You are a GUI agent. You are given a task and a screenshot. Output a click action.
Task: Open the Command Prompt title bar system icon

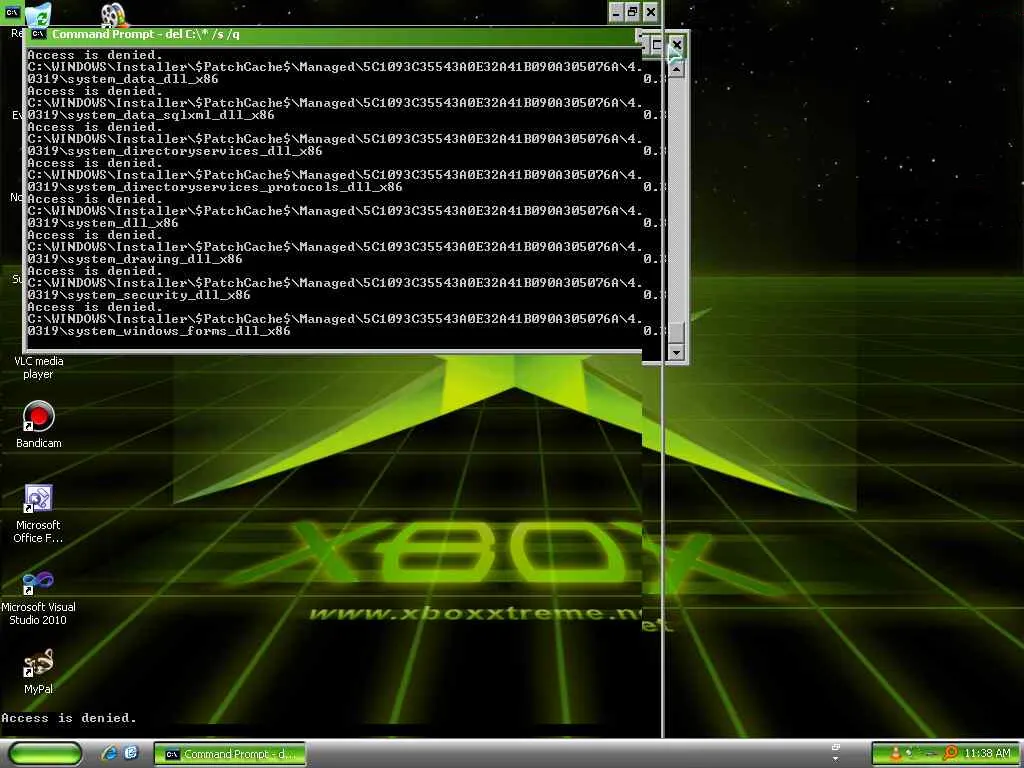(x=39, y=34)
